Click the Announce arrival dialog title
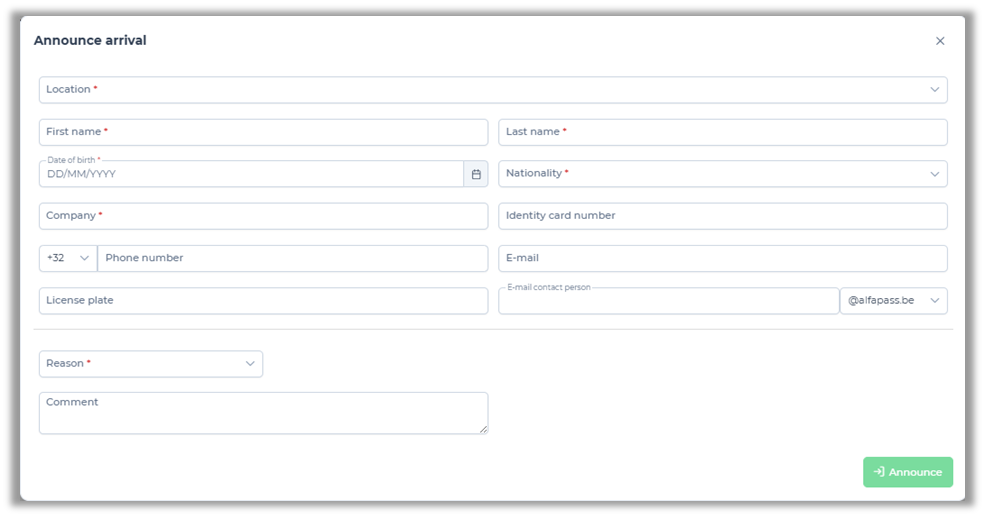This screenshot has width=985, height=517. click(x=90, y=41)
